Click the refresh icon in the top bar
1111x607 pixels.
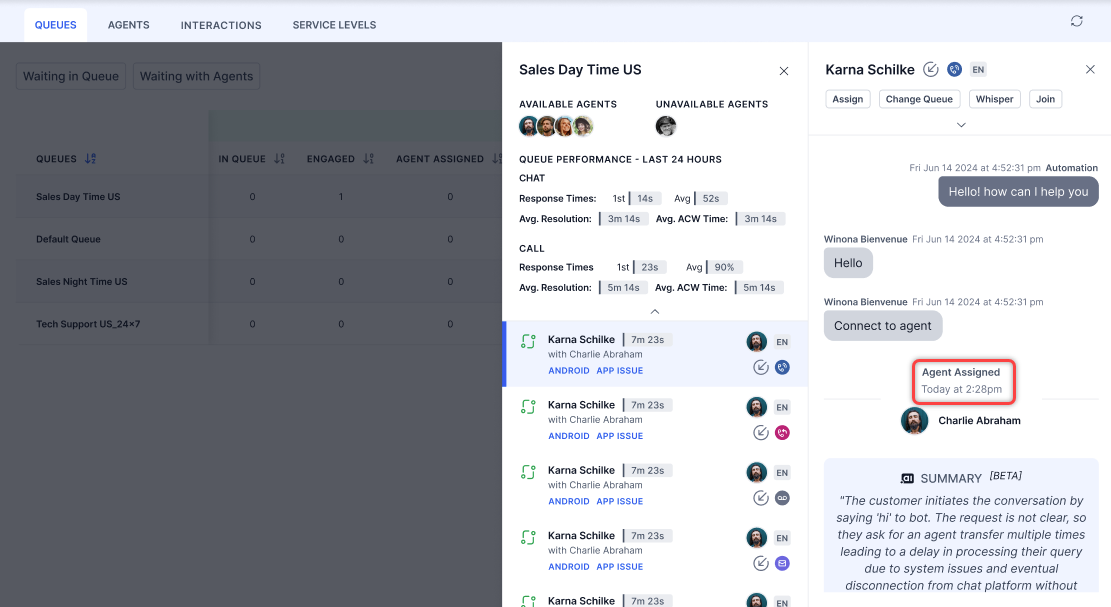coord(1076,21)
